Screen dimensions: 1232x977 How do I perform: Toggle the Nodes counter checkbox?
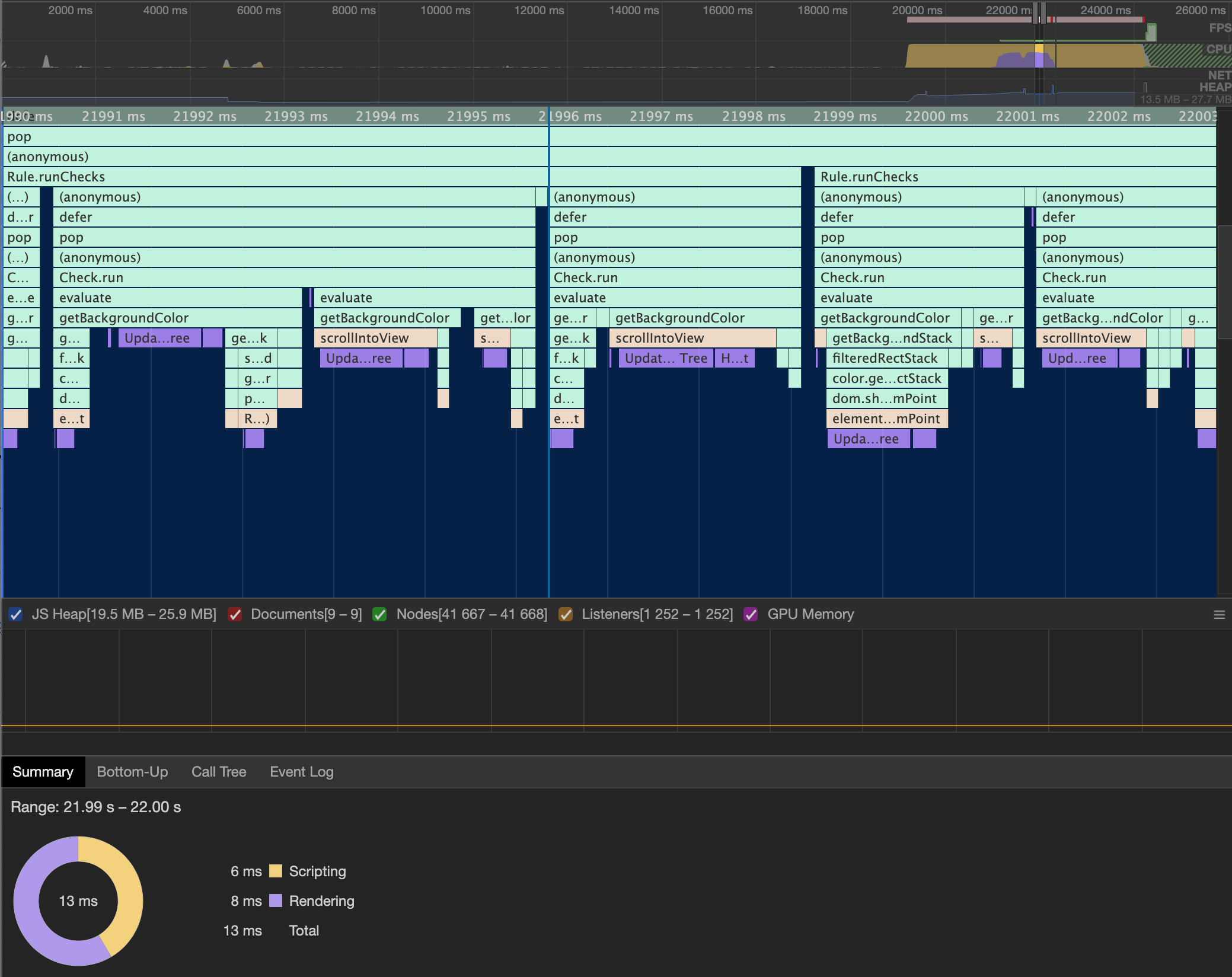pyautogui.click(x=380, y=614)
